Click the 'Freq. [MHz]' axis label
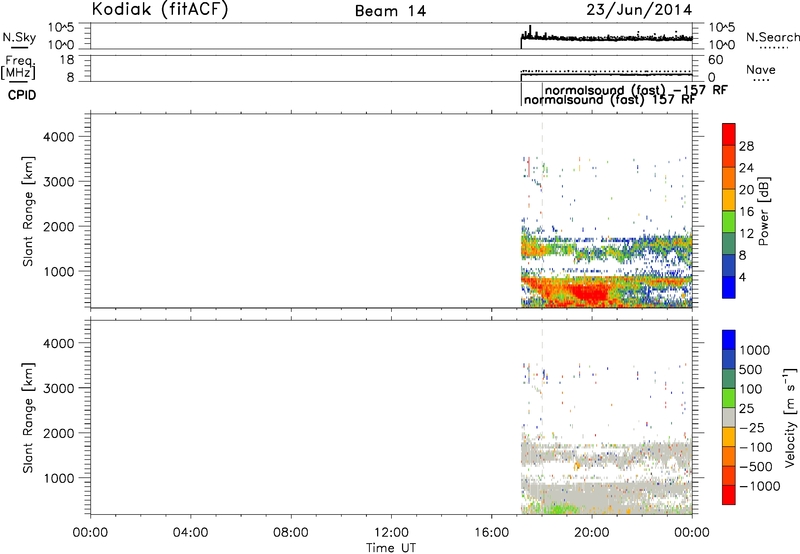The image size is (800, 554). coord(18,67)
